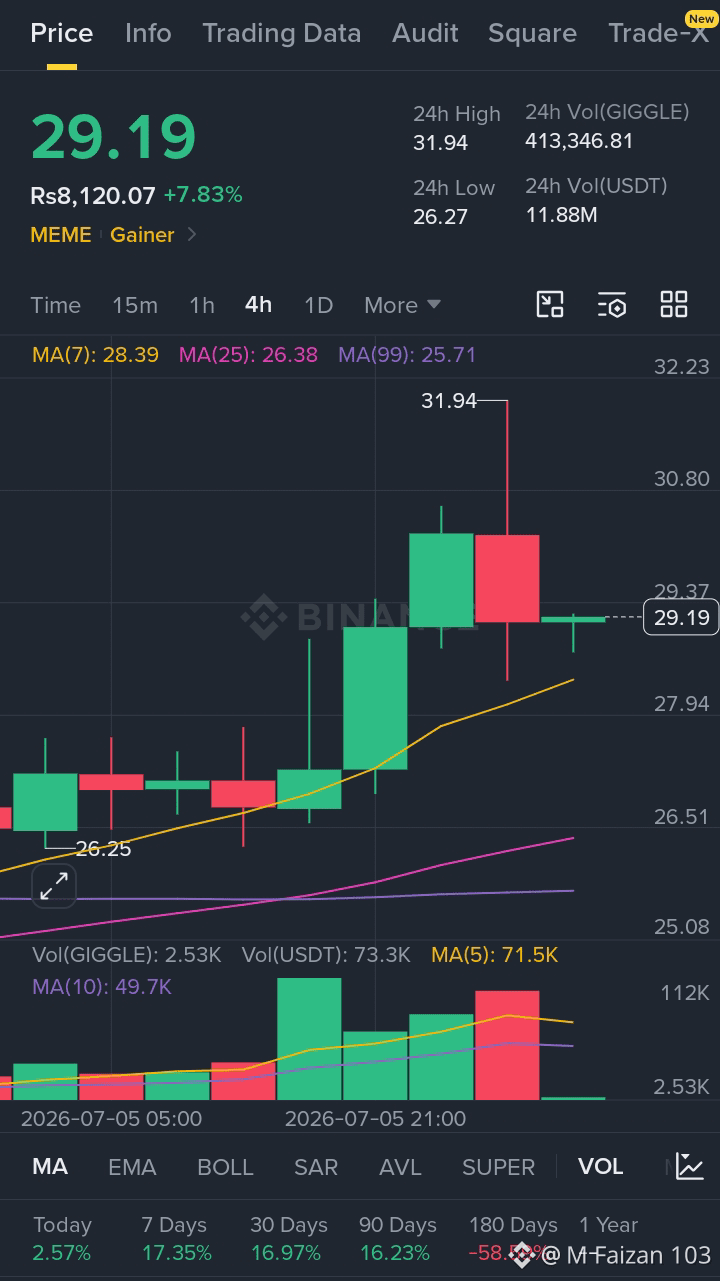Toggle the MA indicator
This screenshot has height=1281, width=720.
click(x=50, y=1167)
